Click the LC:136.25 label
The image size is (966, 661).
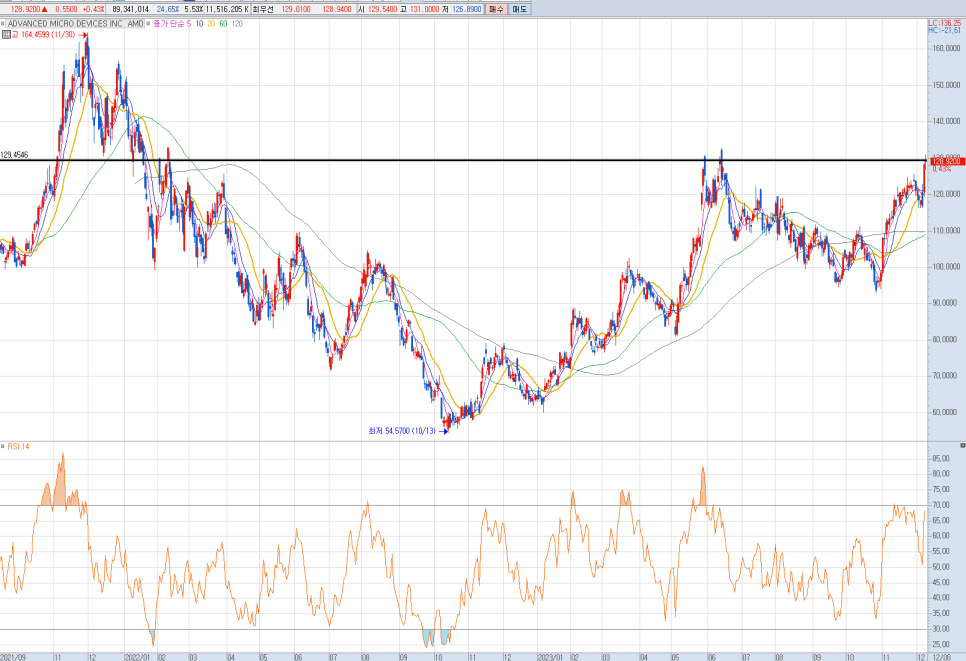tap(945, 23)
